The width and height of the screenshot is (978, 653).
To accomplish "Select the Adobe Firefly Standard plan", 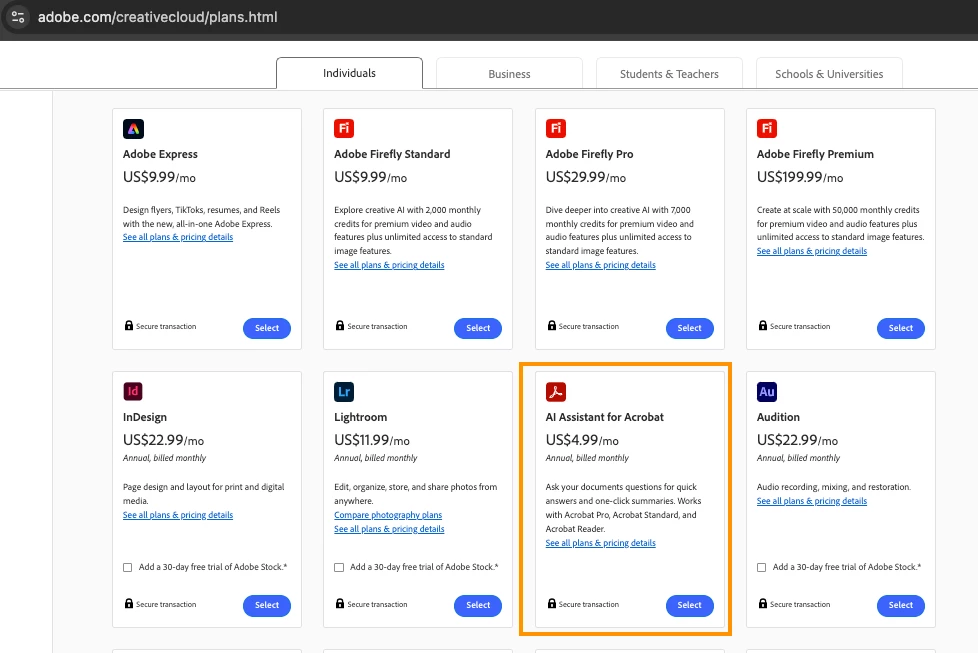I will 478,328.
